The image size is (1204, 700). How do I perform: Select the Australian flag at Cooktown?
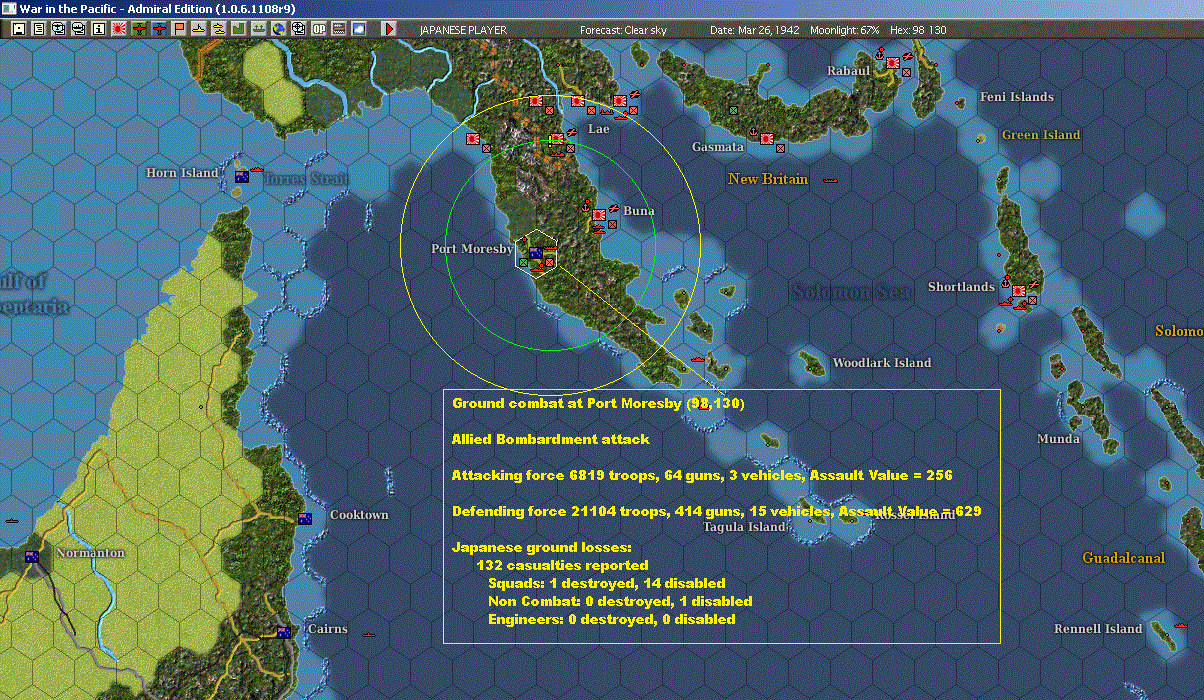coord(306,519)
